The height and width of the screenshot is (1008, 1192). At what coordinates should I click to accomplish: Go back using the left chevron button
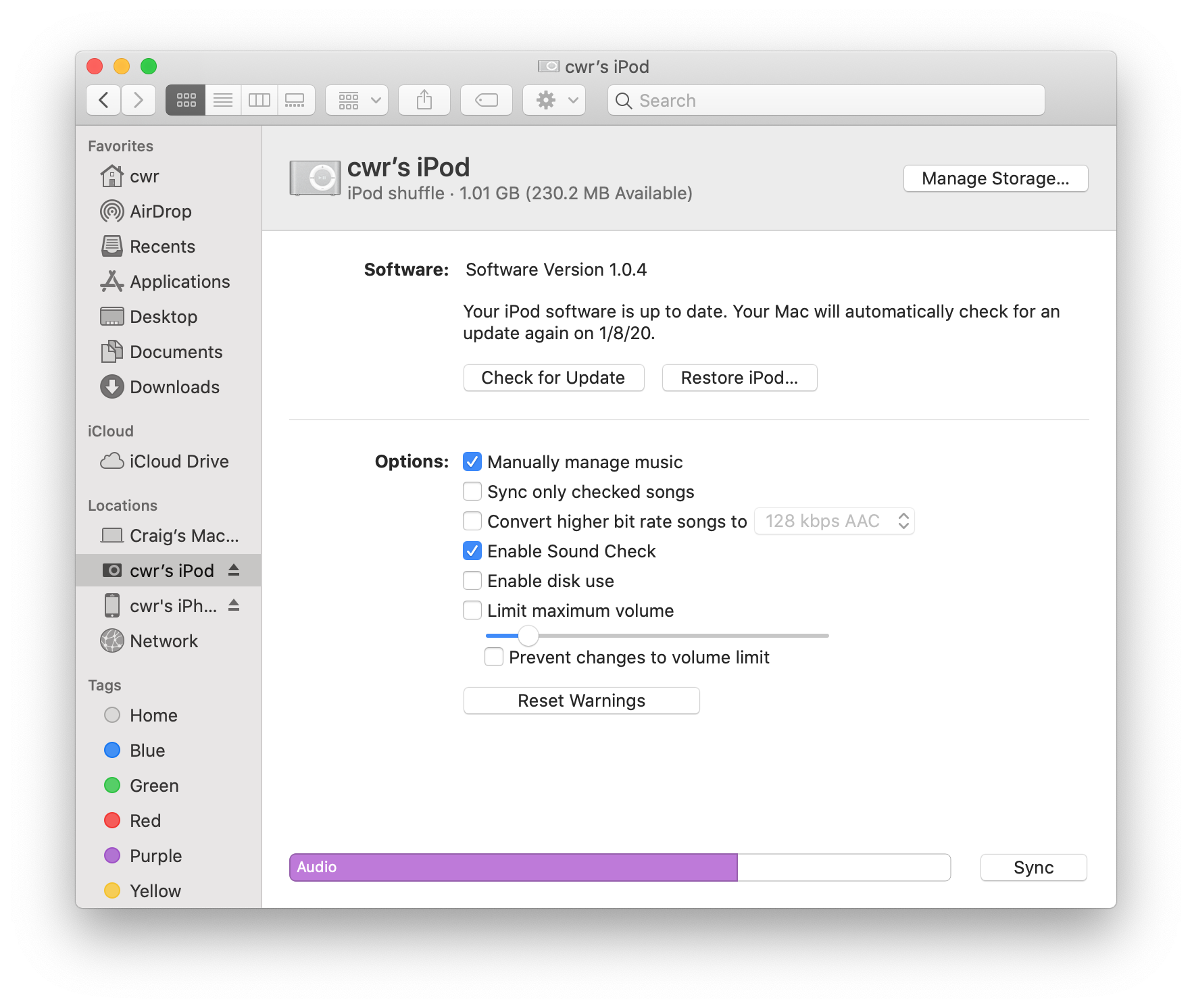(x=103, y=101)
